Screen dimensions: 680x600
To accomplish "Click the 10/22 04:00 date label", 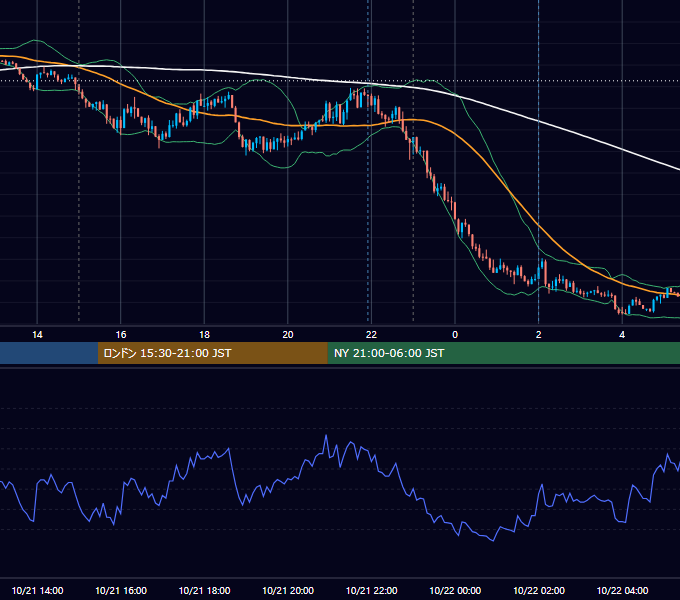I will tap(622, 590).
